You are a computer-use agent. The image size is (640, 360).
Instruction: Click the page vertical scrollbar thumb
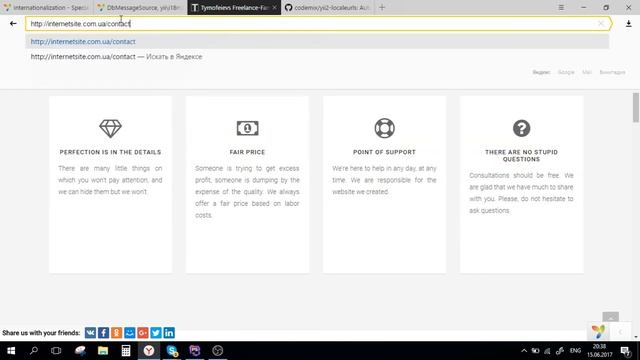(x=636, y=107)
